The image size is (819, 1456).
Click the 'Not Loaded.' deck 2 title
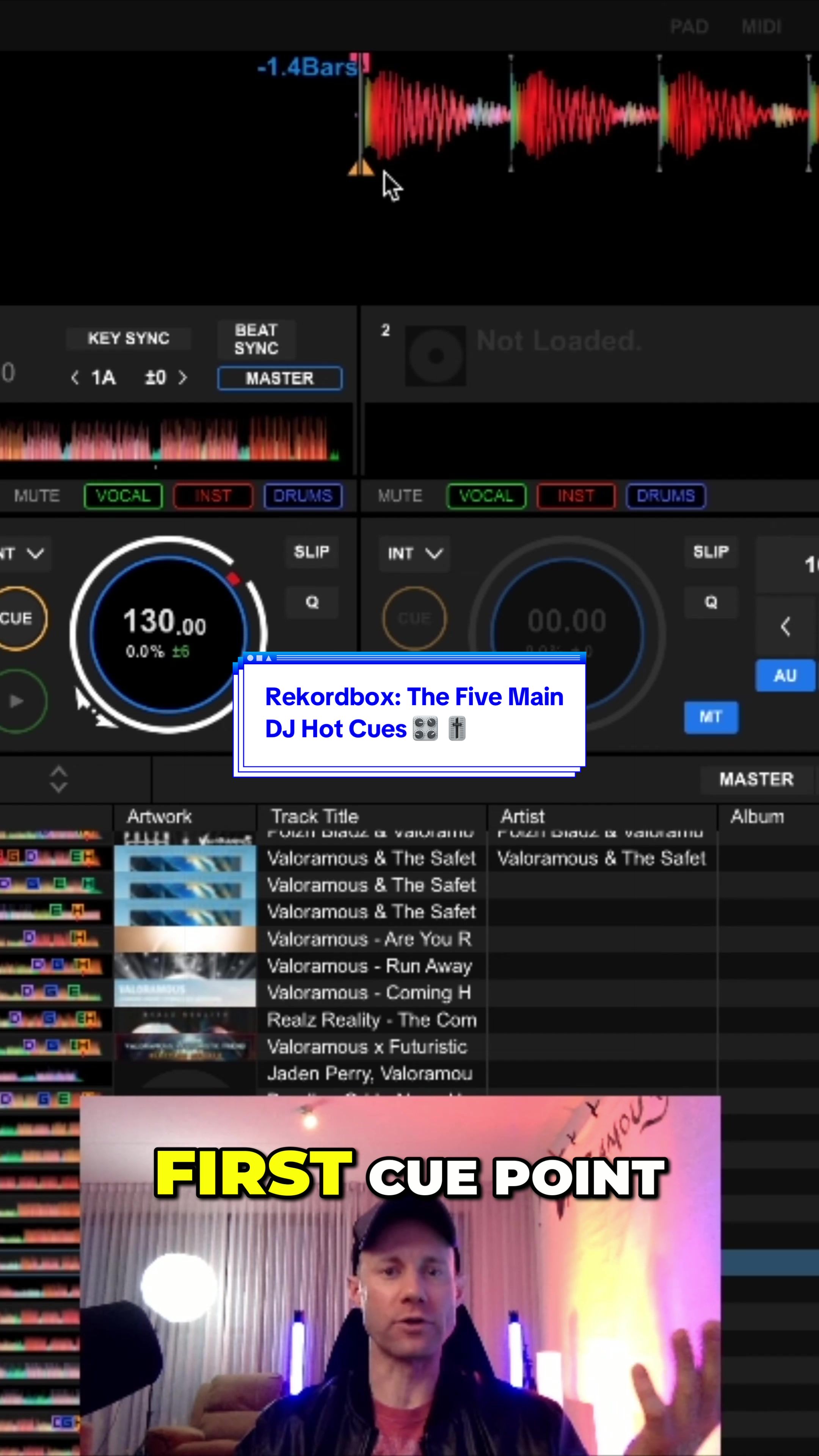[x=559, y=341]
